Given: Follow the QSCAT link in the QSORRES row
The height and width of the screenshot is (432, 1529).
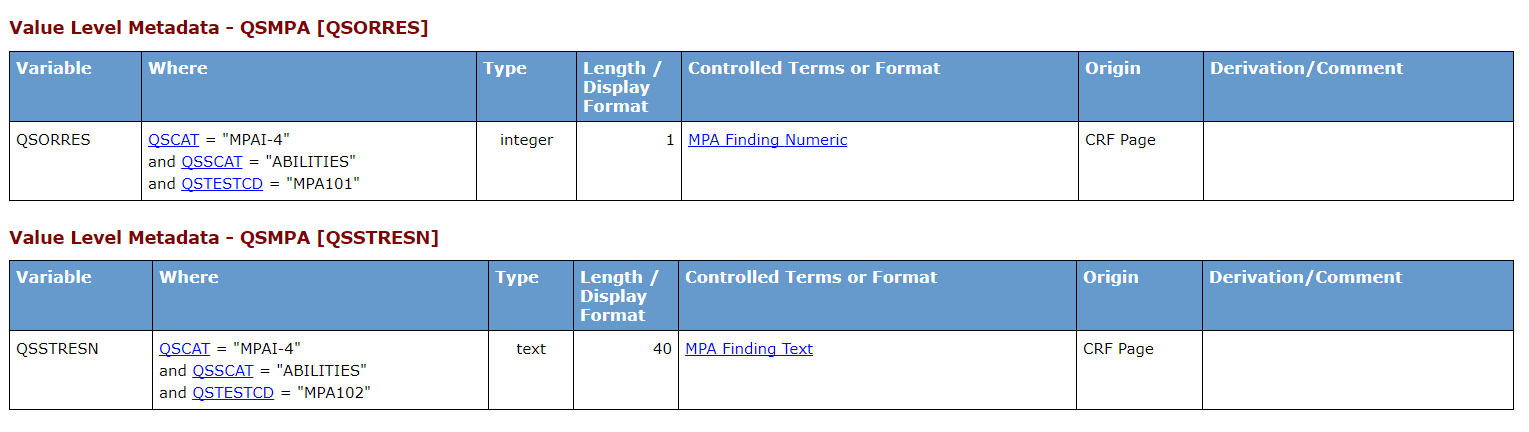Looking at the screenshot, I should tap(174, 140).
